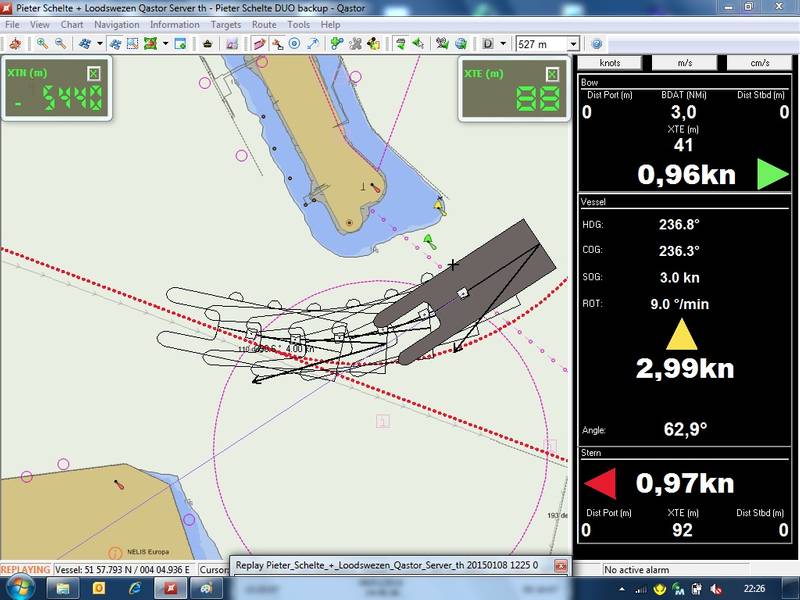The height and width of the screenshot is (600, 800).
Task: Close the Replay Pieter_Schelte popup bar
Action: (x=560, y=566)
